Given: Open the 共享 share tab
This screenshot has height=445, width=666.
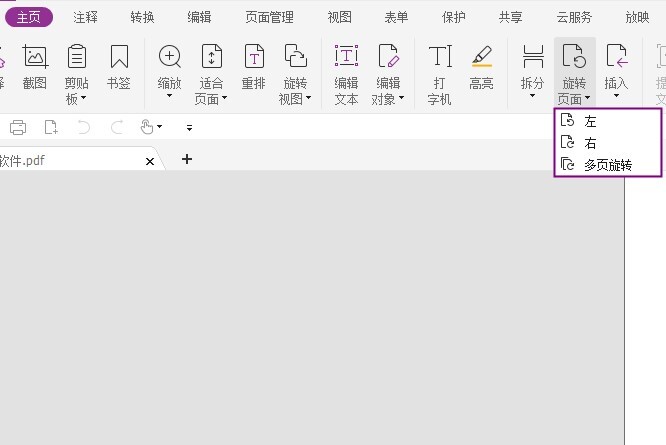Looking at the screenshot, I should (x=510, y=17).
